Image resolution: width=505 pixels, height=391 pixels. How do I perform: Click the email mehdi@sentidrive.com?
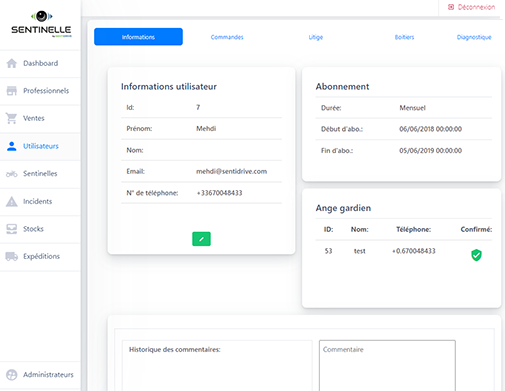[231, 171]
